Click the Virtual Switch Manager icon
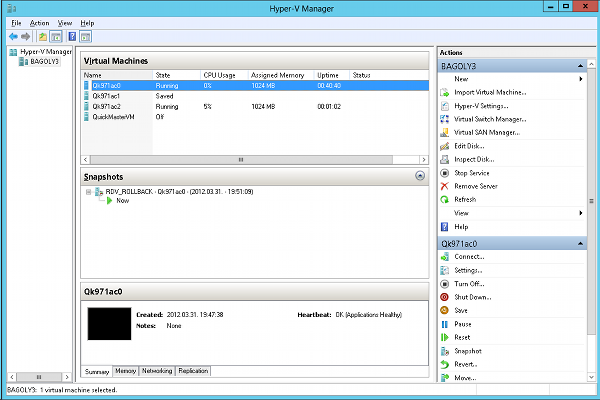600x400 pixels. point(445,119)
